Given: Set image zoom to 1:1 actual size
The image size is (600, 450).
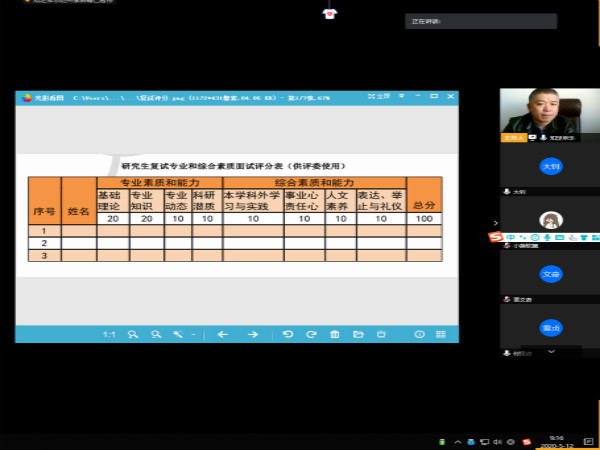Looking at the screenshot, I should (x=109, y=335).
